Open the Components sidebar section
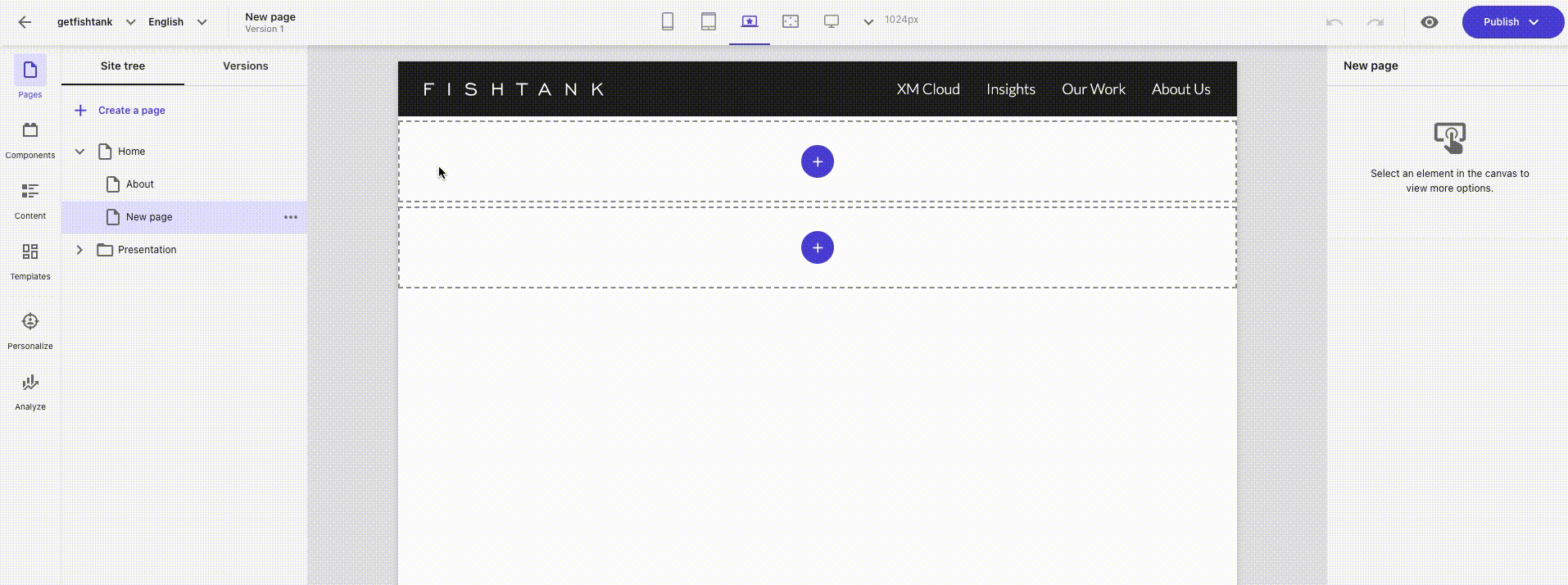This screenshot has width=1568, height=585. pos(30,139)
